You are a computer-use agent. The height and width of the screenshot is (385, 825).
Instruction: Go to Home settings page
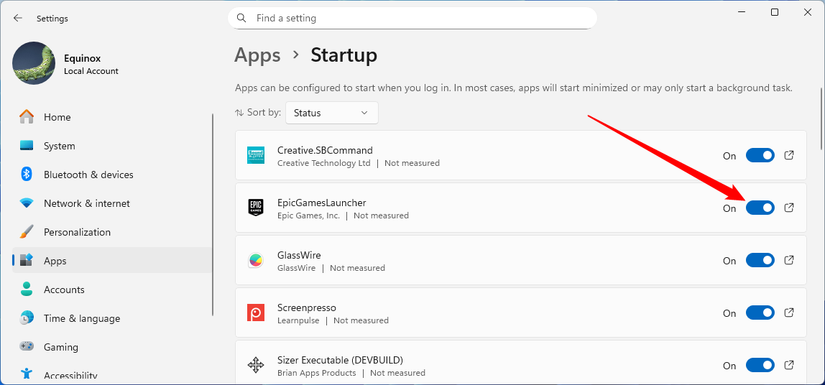point(112,117)
